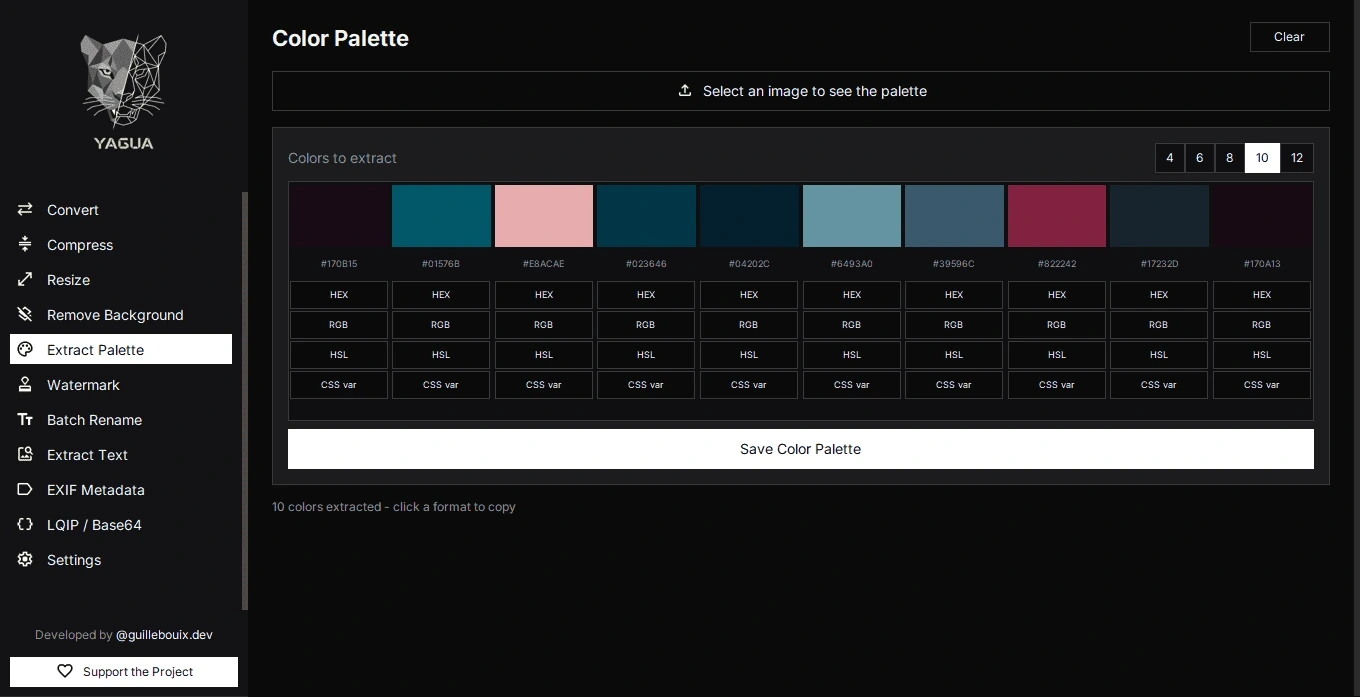Copy CSS var for color #17232D
Image resolution: width=1360 pixels, height=697 pixels.
point(1159,385)
